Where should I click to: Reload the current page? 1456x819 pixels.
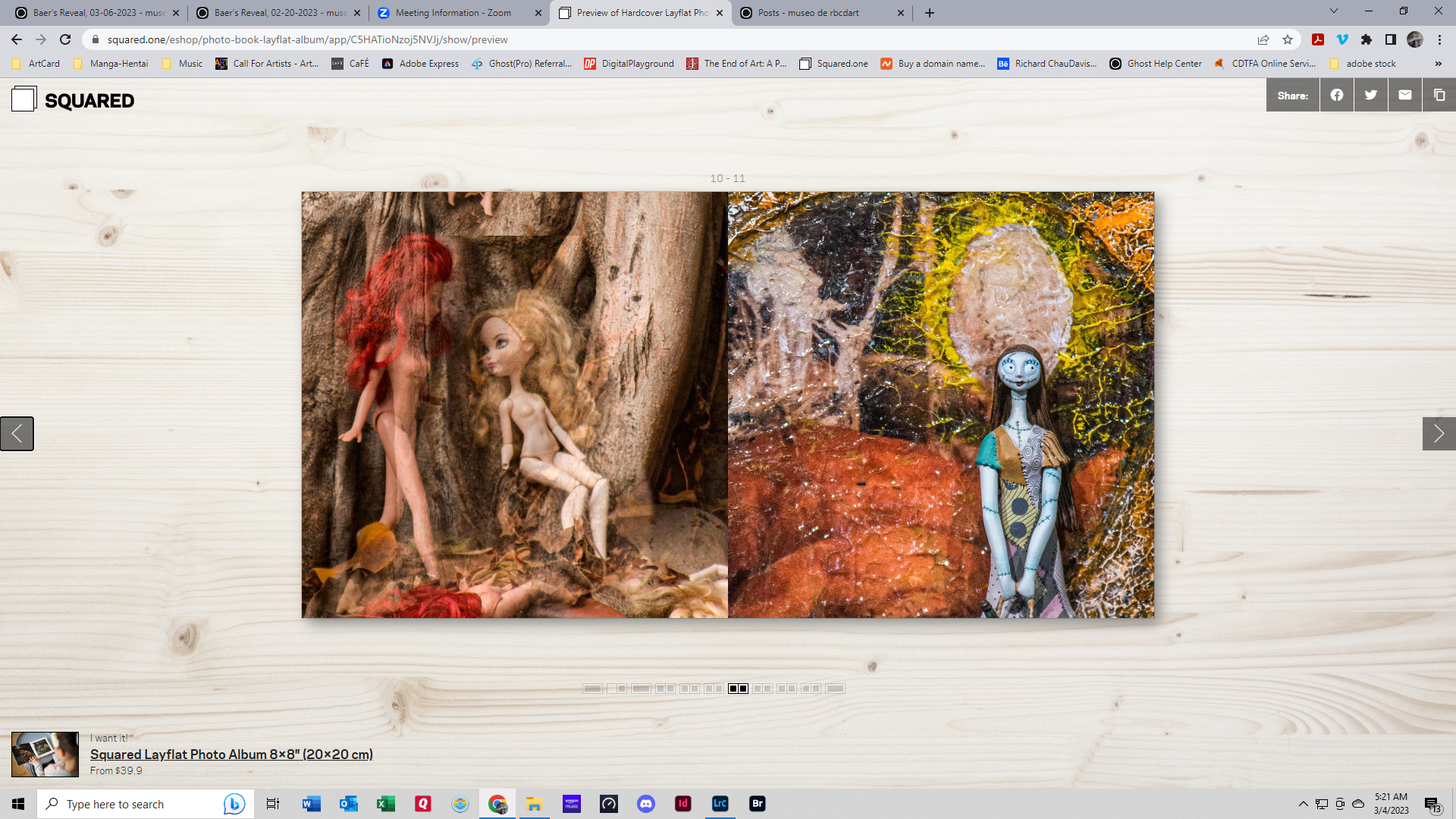coord(65,39)
